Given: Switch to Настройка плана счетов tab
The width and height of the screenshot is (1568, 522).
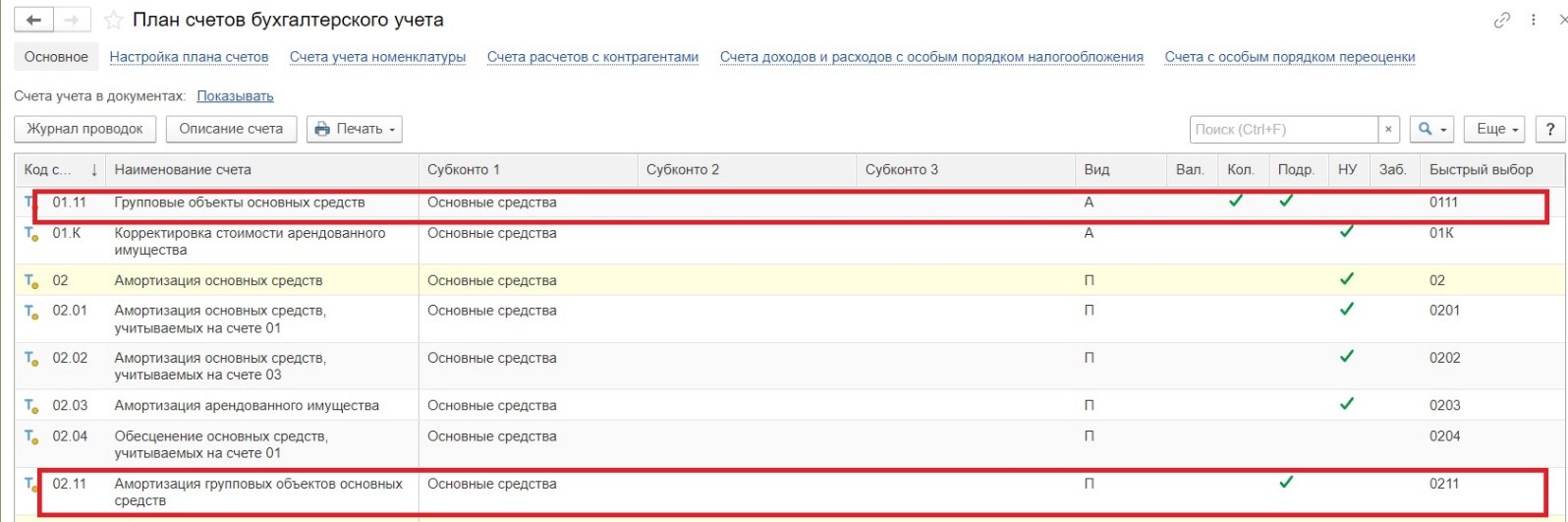Looking at the screenshot, I should click(x=189, y=57).
